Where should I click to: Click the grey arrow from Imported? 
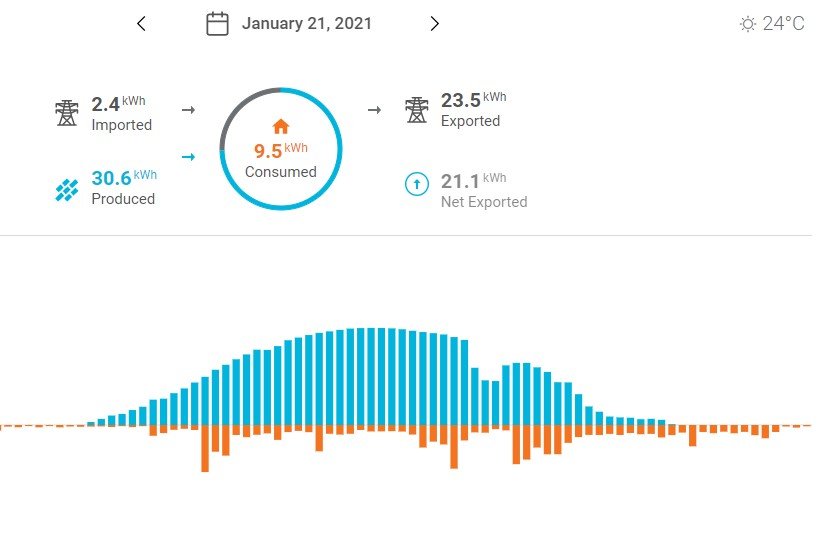188,110
